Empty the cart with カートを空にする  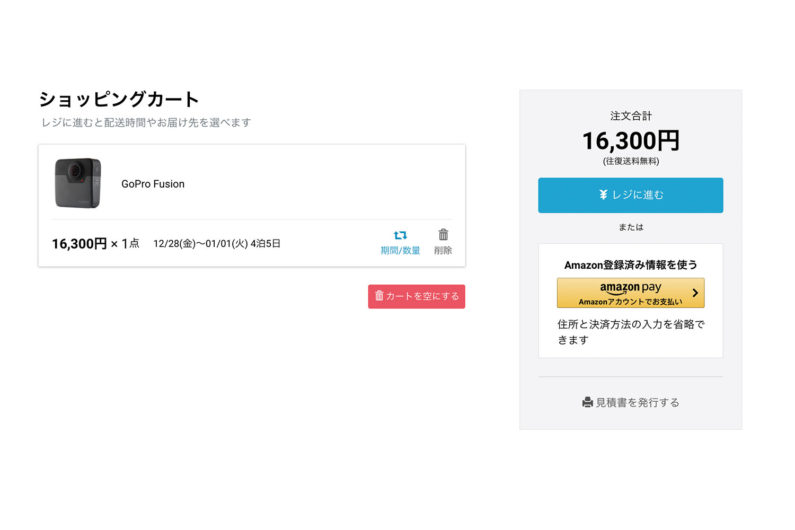(x=416, y=296)
